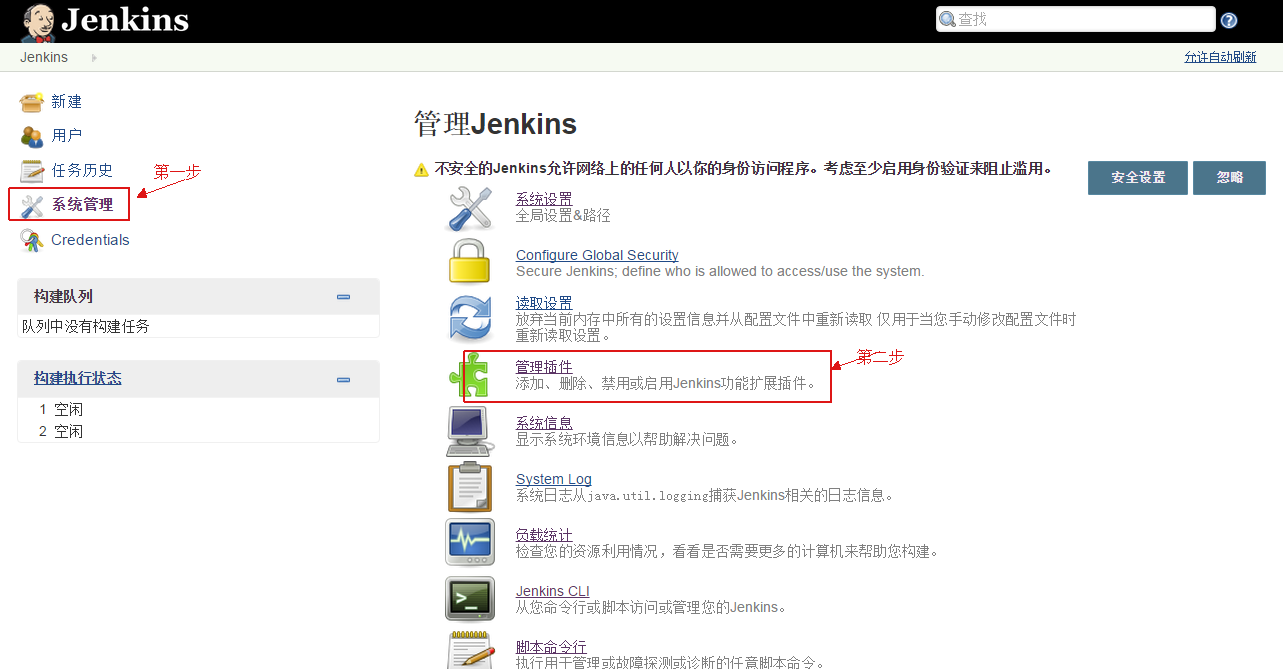Open the 构建执行状态 header link

pyautogui.click(x=78, y=378)
